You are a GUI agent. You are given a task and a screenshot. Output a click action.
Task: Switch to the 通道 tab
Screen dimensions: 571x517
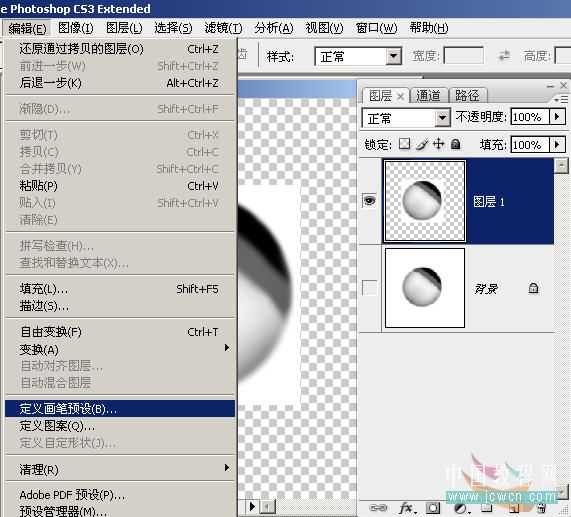pyautogui.click(x=428, y=96)
